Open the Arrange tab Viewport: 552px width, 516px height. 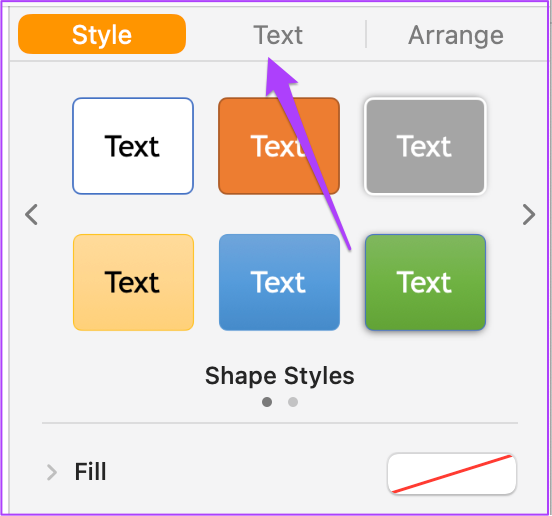coord(456,35)
